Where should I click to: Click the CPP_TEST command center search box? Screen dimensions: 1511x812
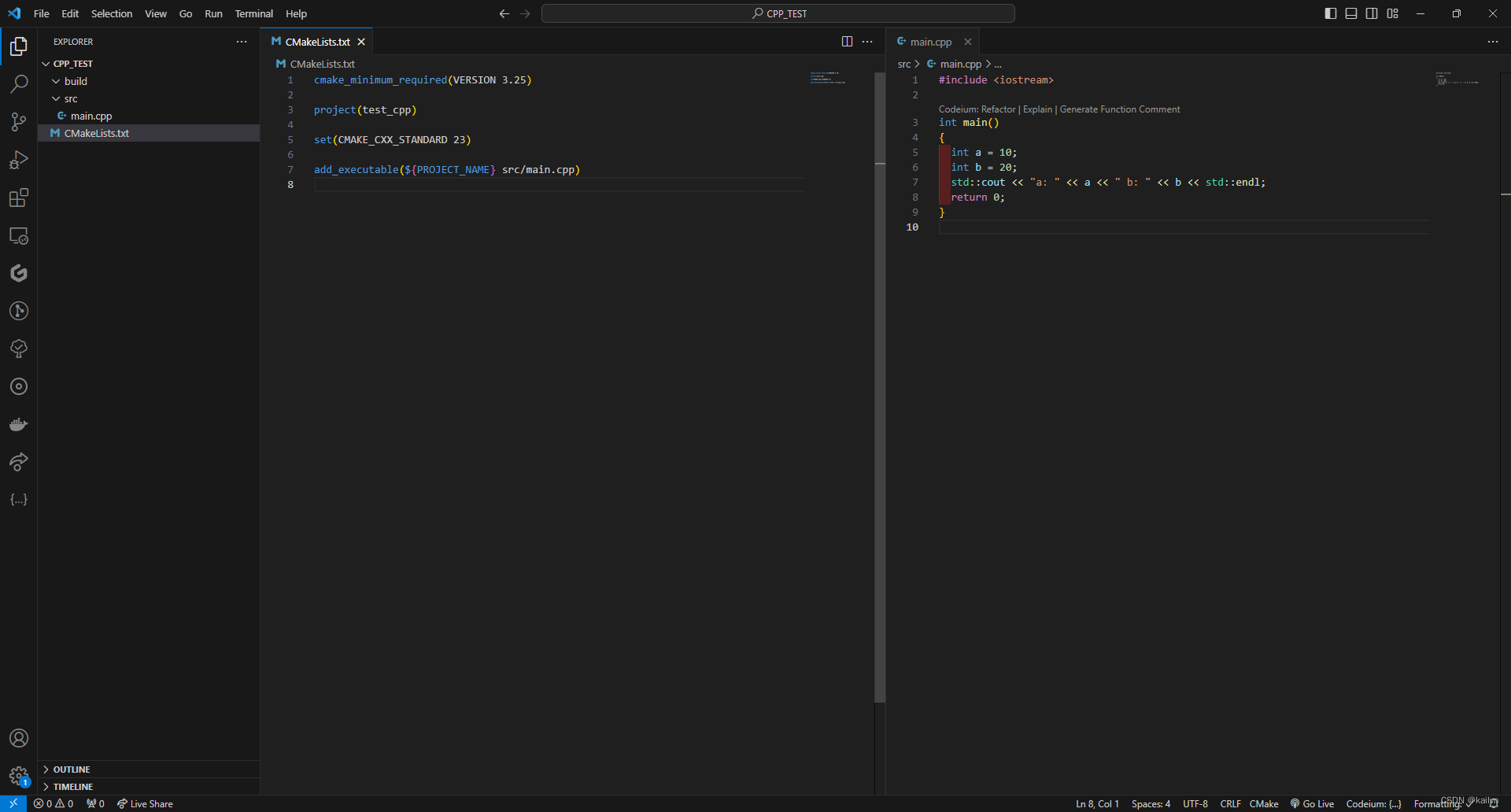[x=778, y=13]
